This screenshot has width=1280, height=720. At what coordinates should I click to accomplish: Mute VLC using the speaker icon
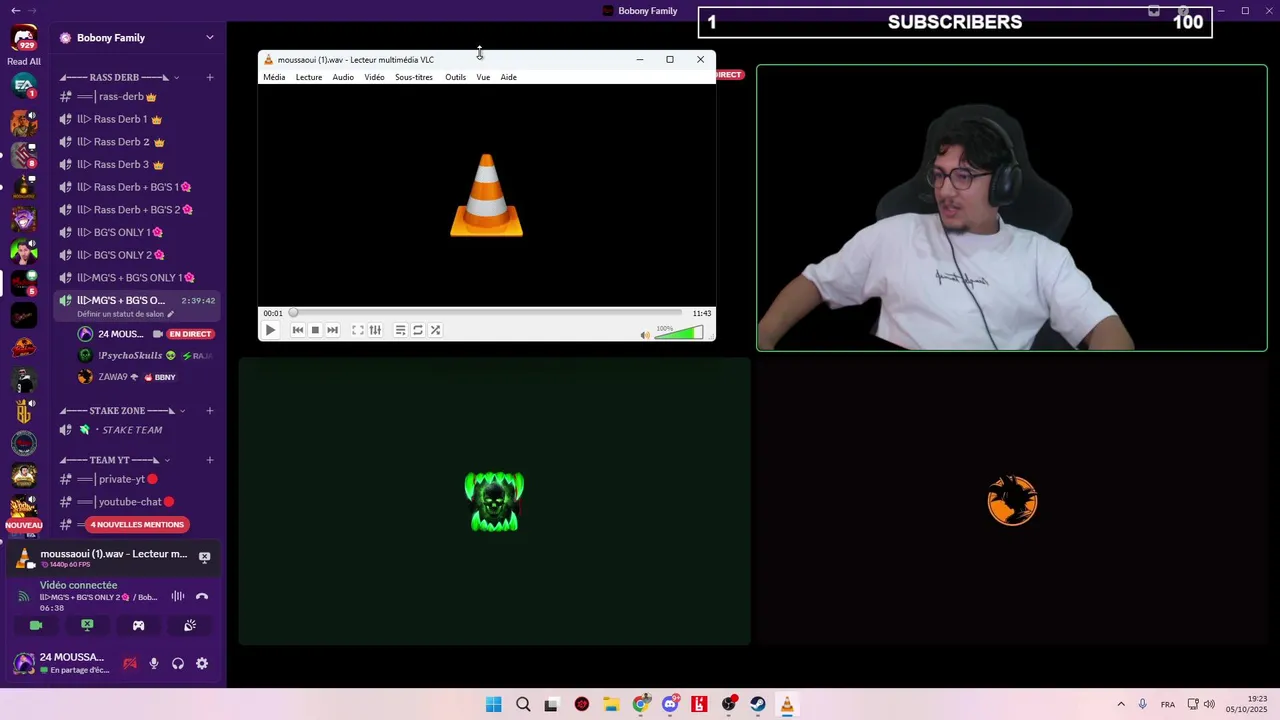[x=645, y=335]
